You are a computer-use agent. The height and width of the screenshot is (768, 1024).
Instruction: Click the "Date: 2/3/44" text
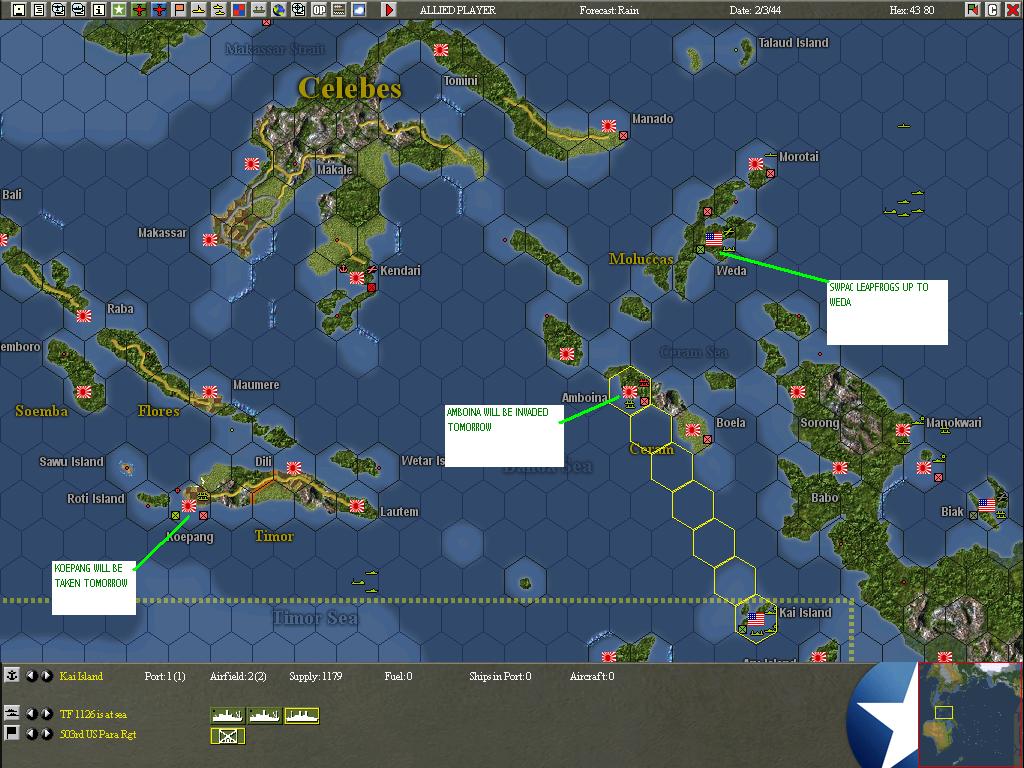pos(755,10)
